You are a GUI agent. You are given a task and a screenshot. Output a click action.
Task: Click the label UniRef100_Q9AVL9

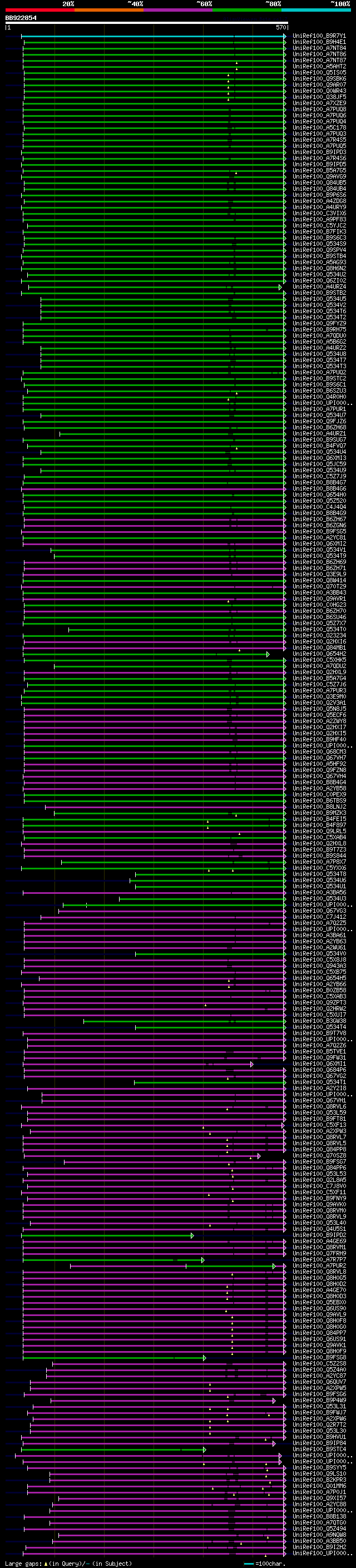click(x=319, y=1314)
